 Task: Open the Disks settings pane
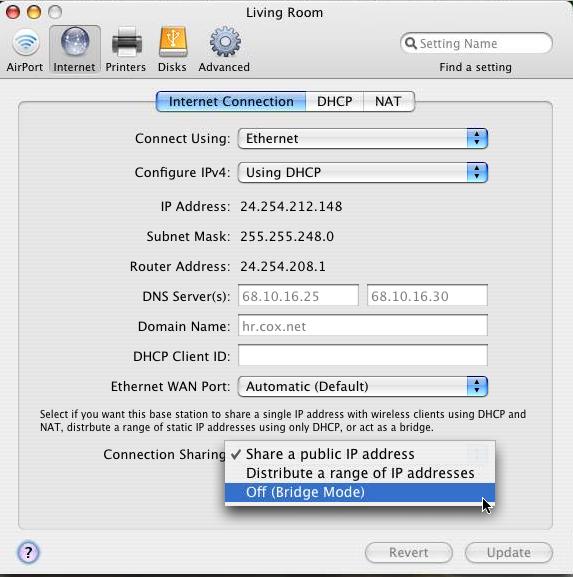coord(172,50)
